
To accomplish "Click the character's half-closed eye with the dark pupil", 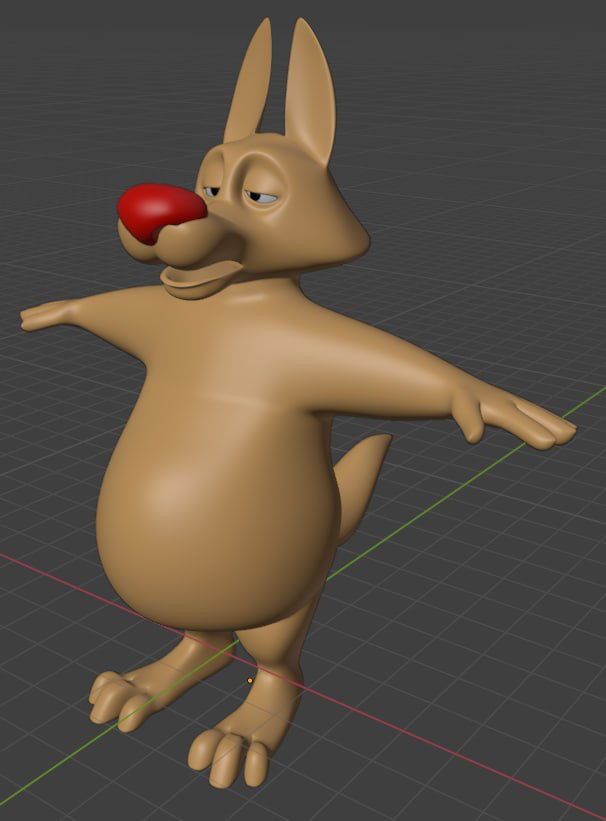I will (265, 196).
